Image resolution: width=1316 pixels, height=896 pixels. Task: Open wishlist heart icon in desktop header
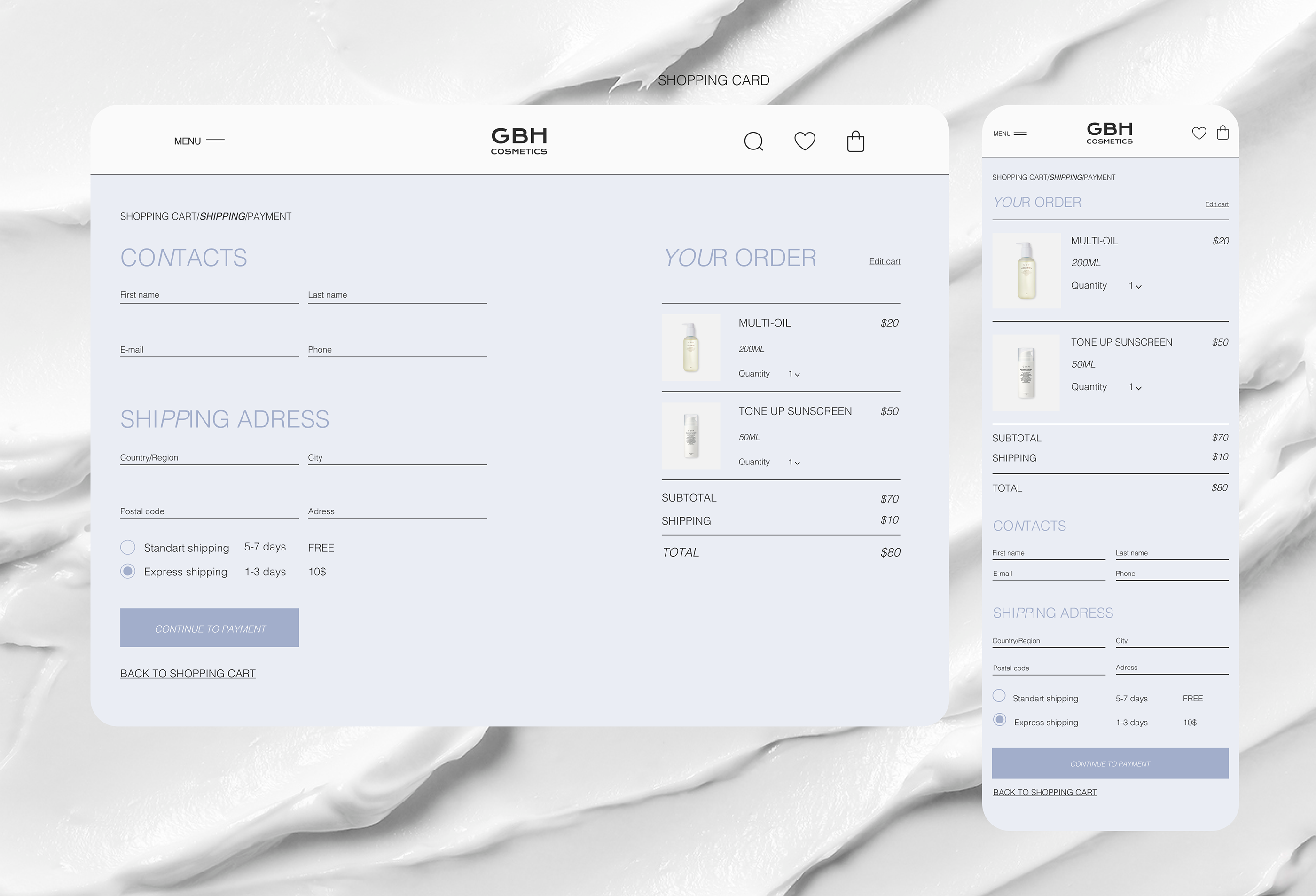pos(805,141)
